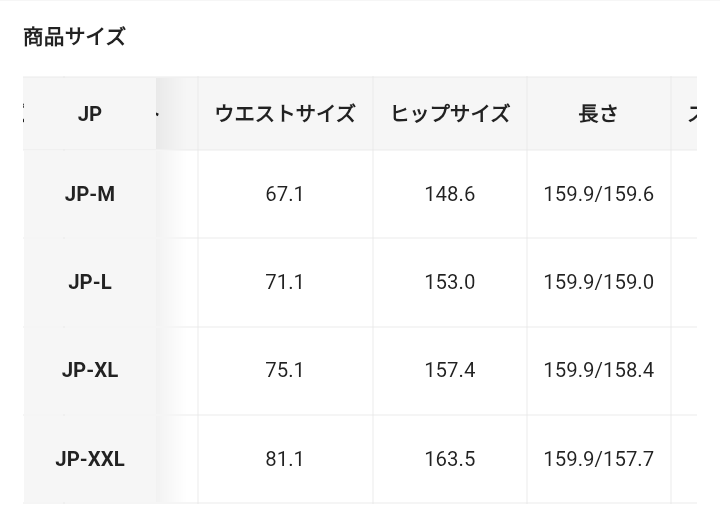The width and height of the screenshot is (720, 507).
Task: Click the 長さ column header
Action: point(599,113)
